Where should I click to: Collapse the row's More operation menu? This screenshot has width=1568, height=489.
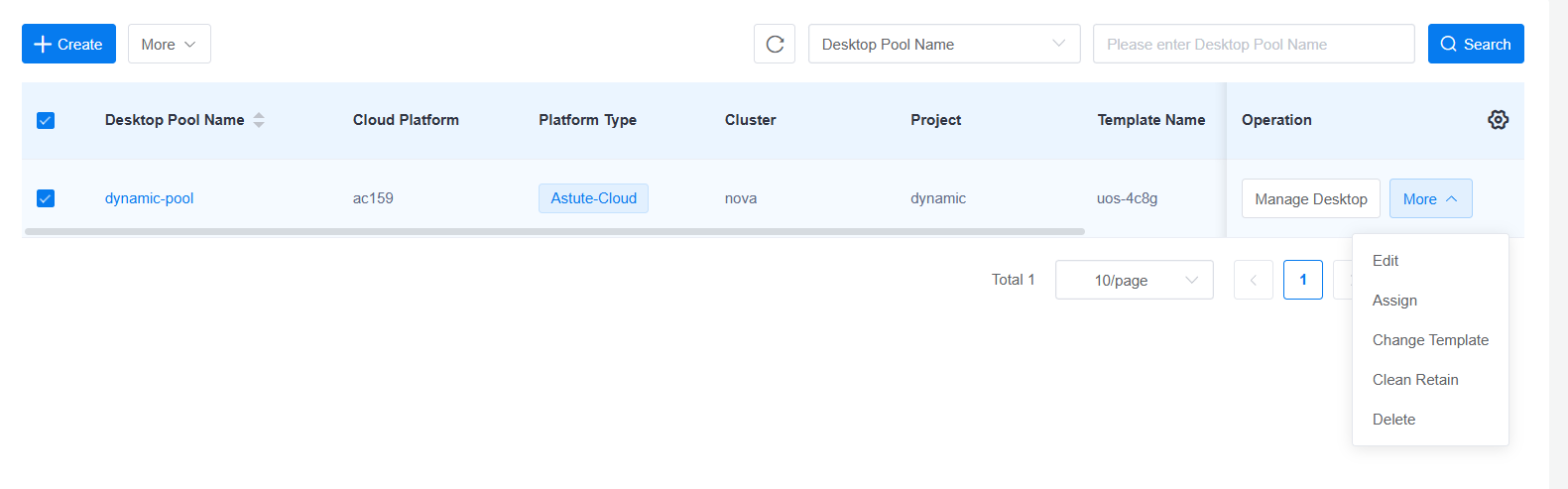[x=1430, y=198]
